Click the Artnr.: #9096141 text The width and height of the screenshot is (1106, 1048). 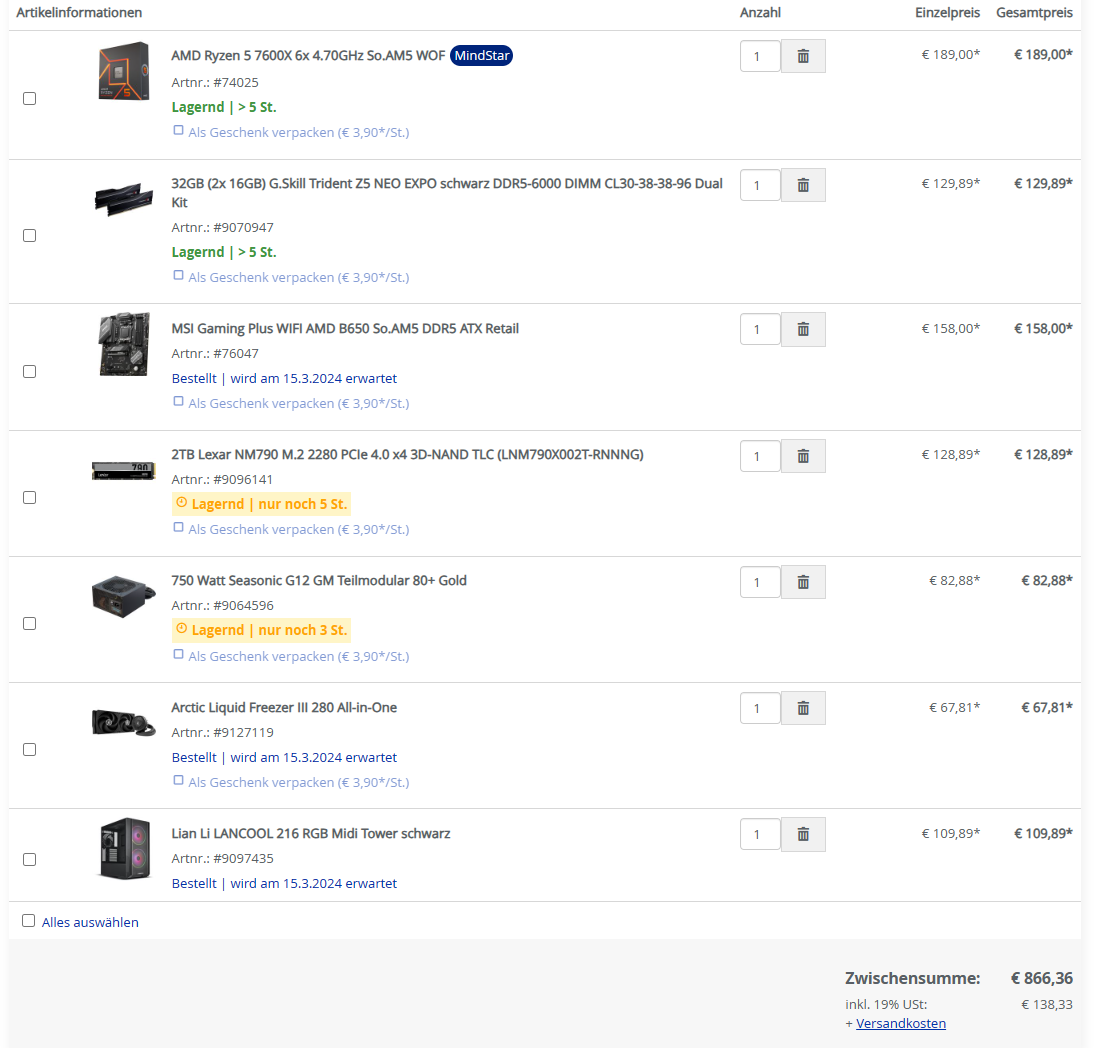(222, 480)
